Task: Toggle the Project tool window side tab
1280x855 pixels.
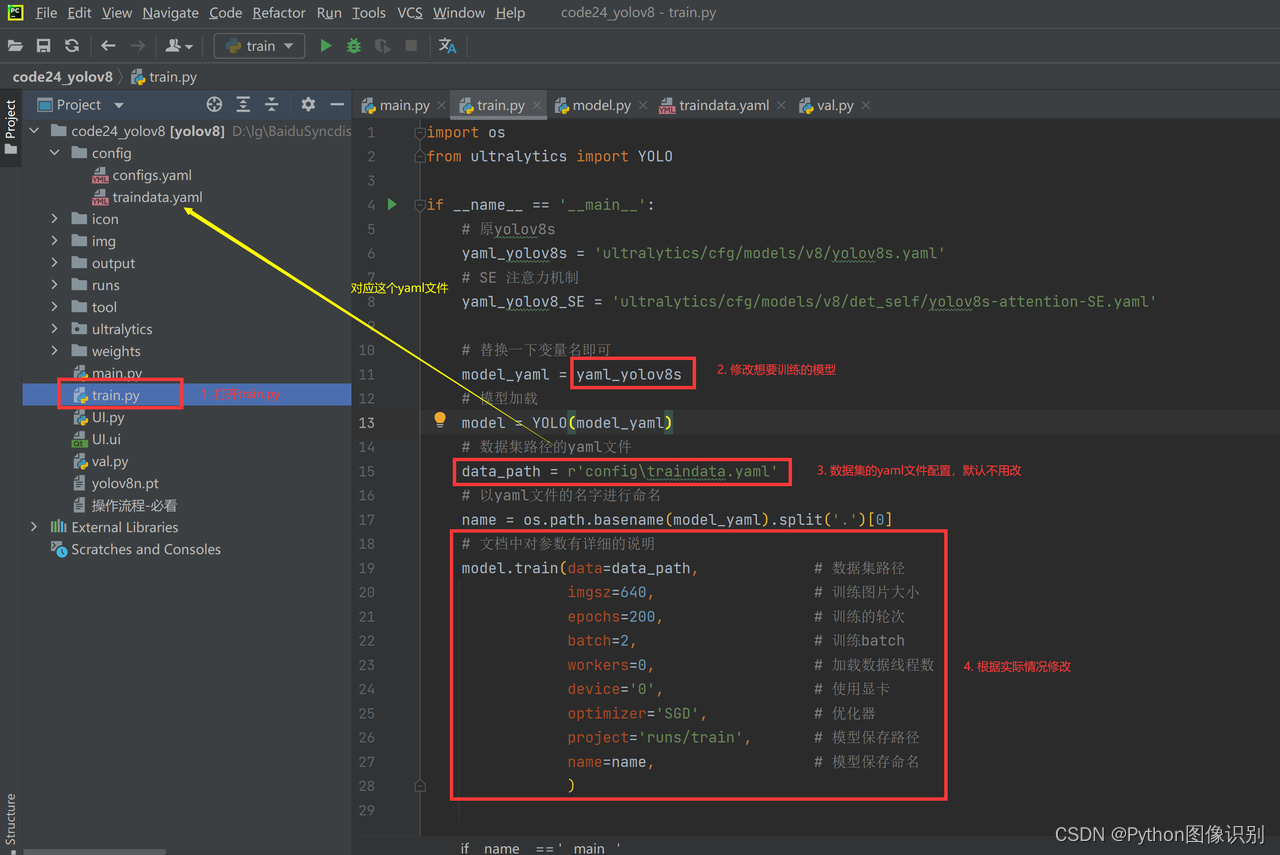Action: 11,127
